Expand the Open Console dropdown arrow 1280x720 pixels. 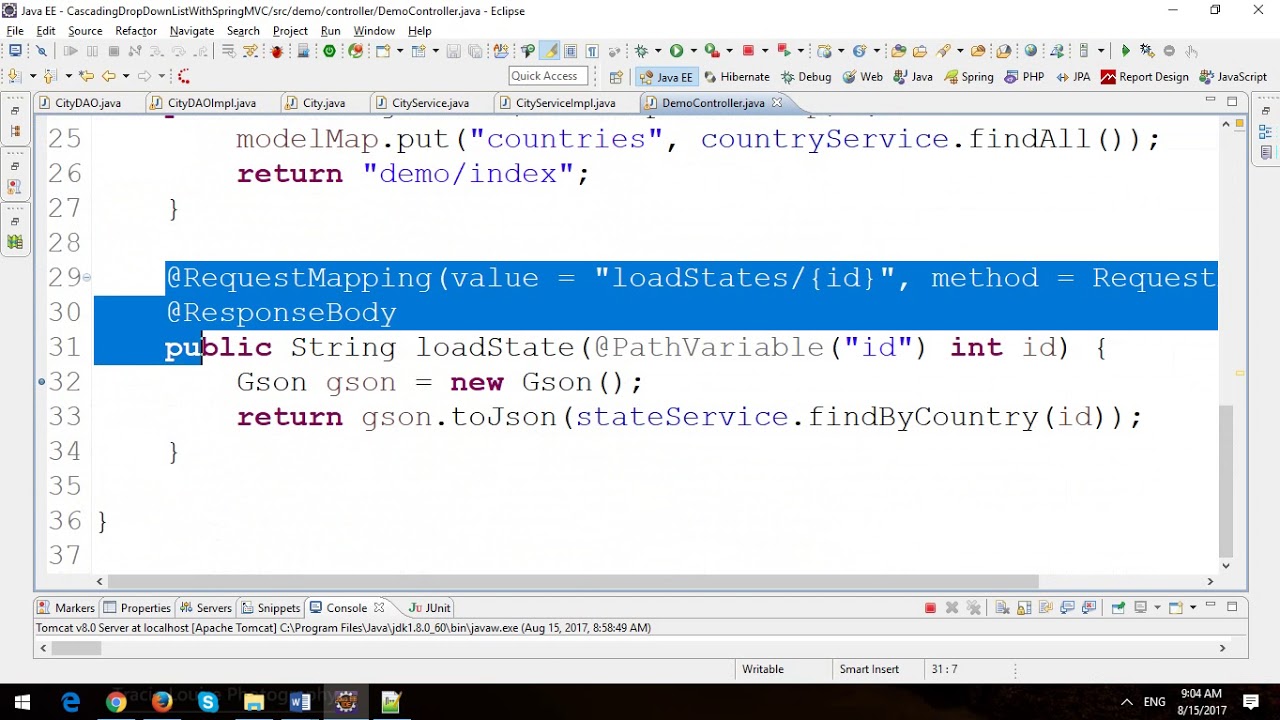(1193, 607)
